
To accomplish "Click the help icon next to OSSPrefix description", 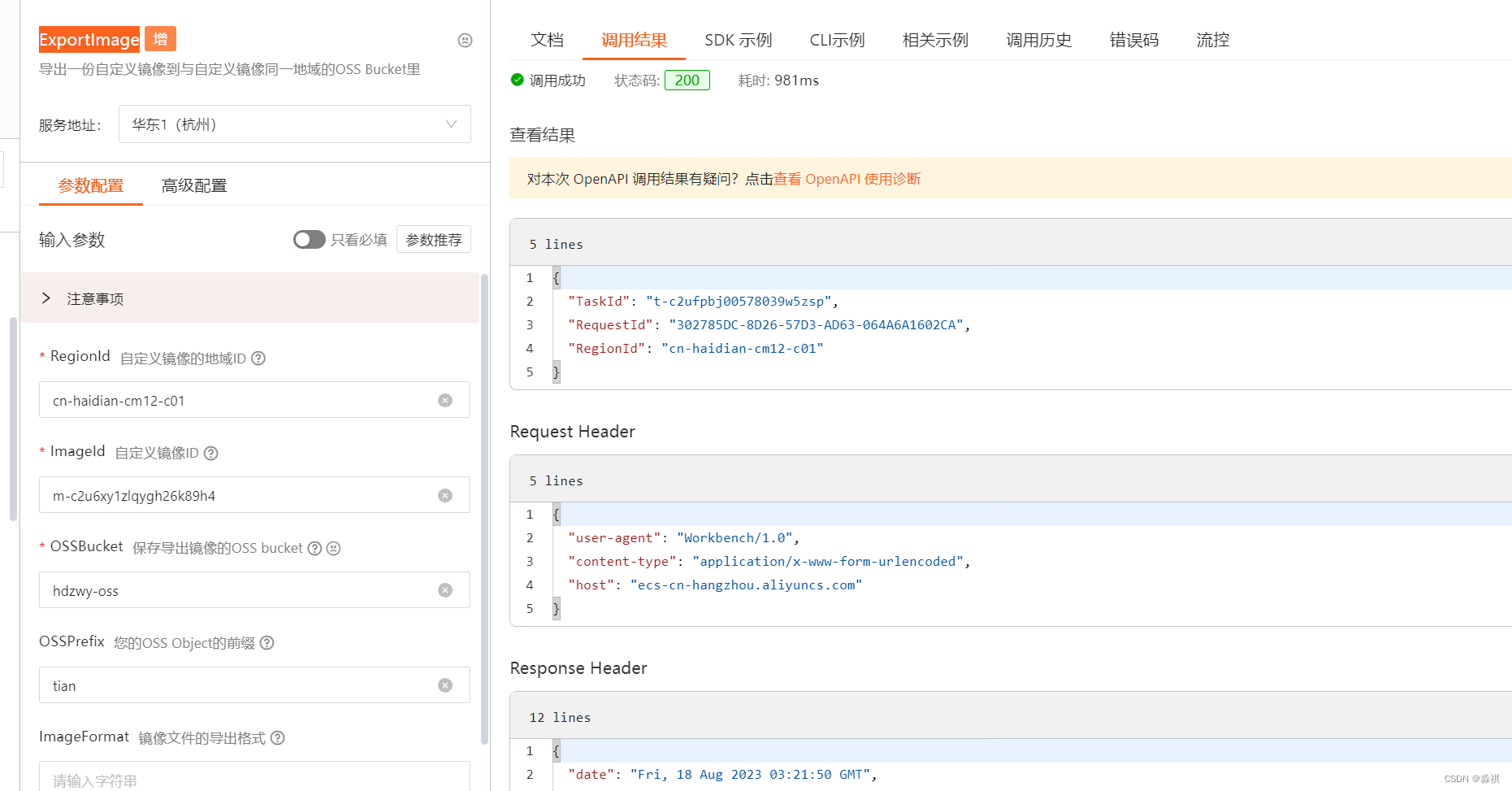I will click(x=266, y=642).
